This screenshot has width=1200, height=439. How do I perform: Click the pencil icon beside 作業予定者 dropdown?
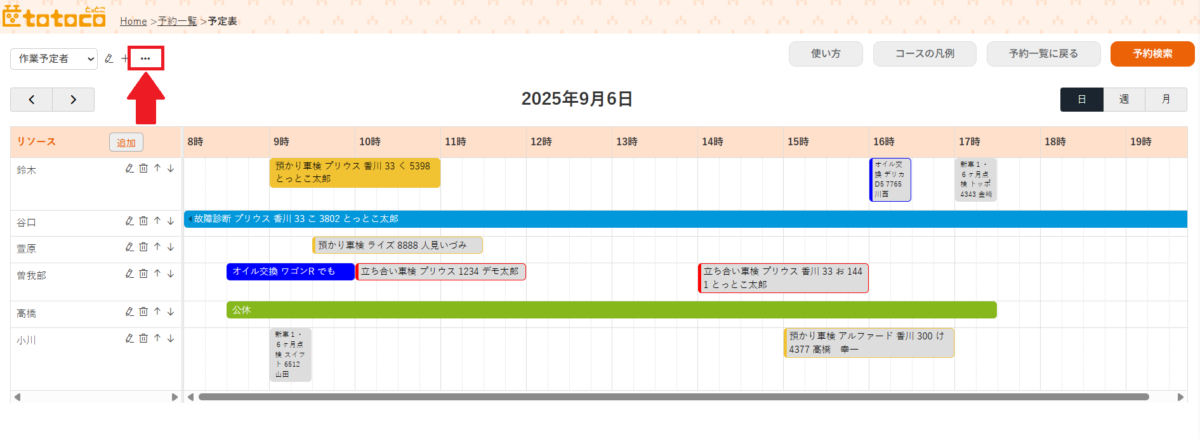(109, 59)
